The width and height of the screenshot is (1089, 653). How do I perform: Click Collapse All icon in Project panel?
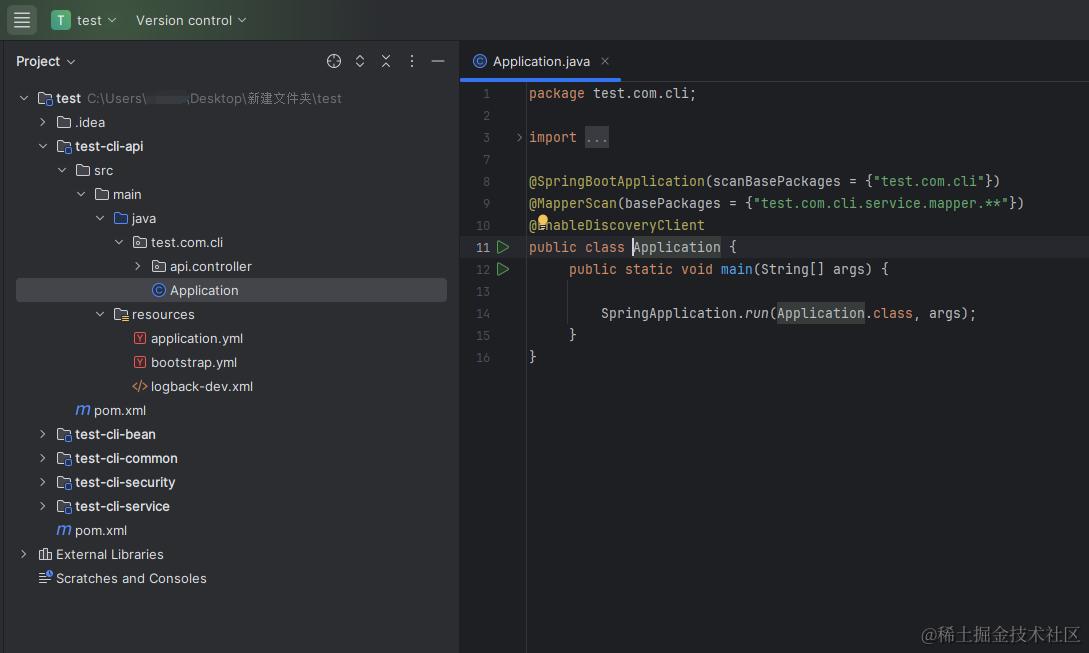point(386,61)
